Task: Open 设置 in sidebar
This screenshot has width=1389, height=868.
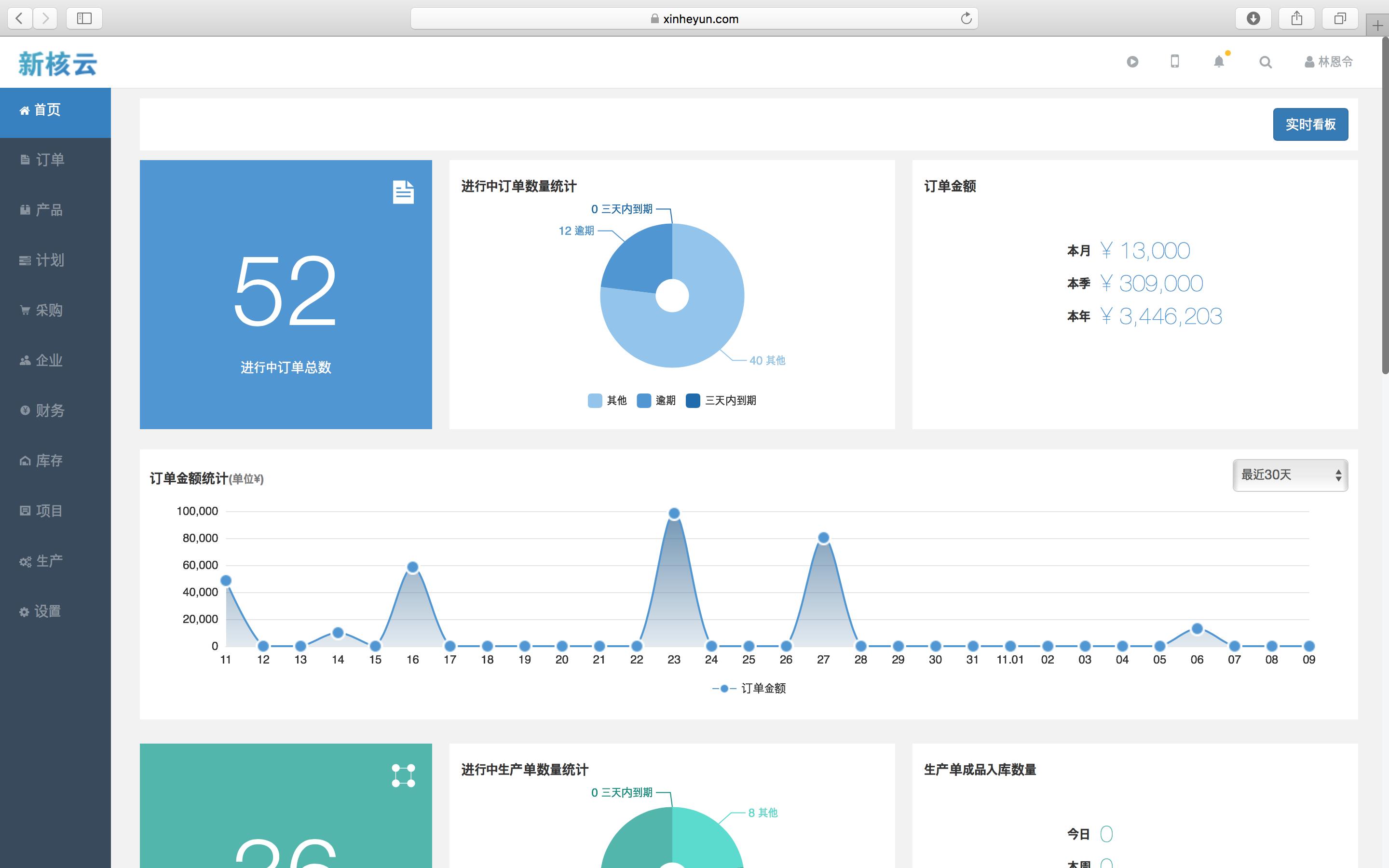Action: [55, 611]
